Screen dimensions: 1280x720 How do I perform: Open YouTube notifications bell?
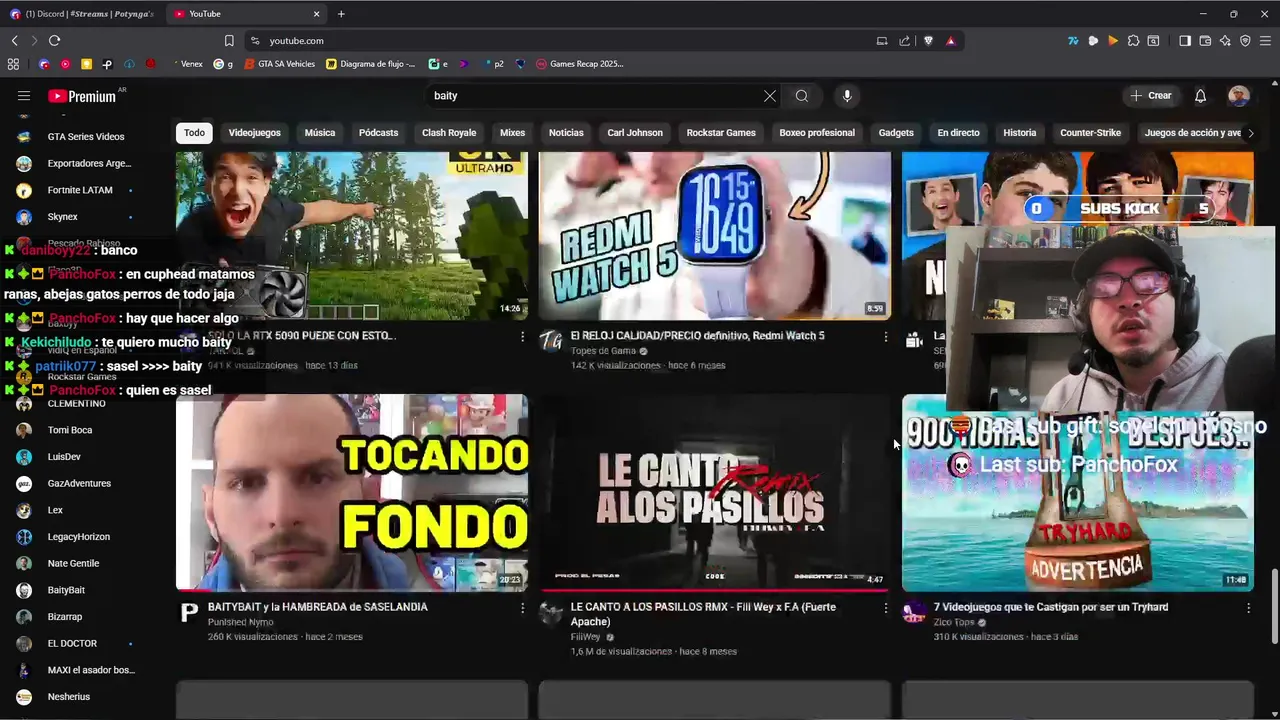[x=1200, y=96]
